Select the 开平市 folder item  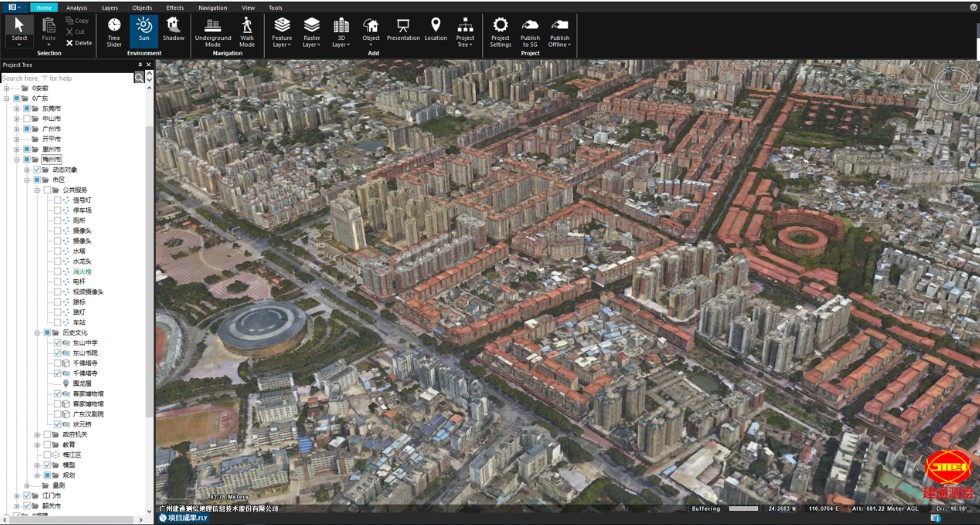coord(51,139)
